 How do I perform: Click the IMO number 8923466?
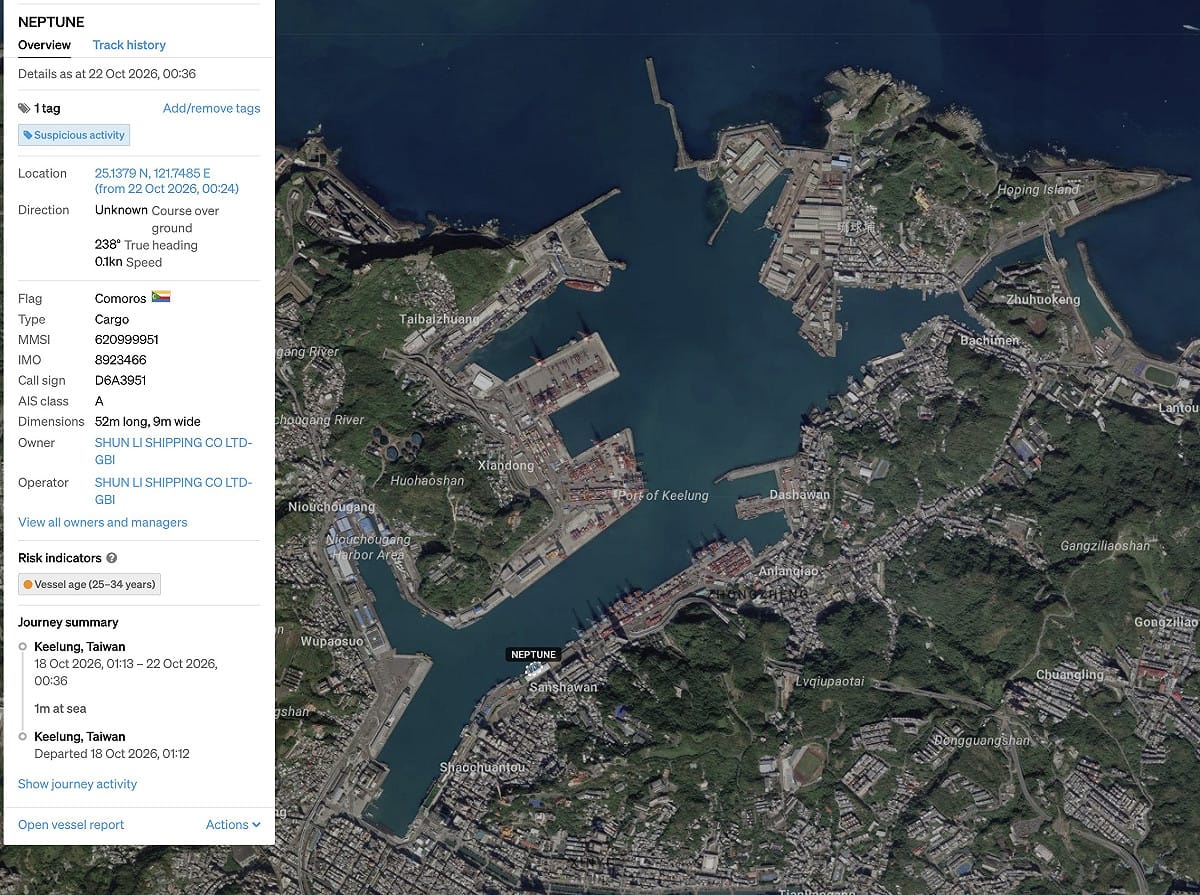pyautogui.click(x=121, y=360)
